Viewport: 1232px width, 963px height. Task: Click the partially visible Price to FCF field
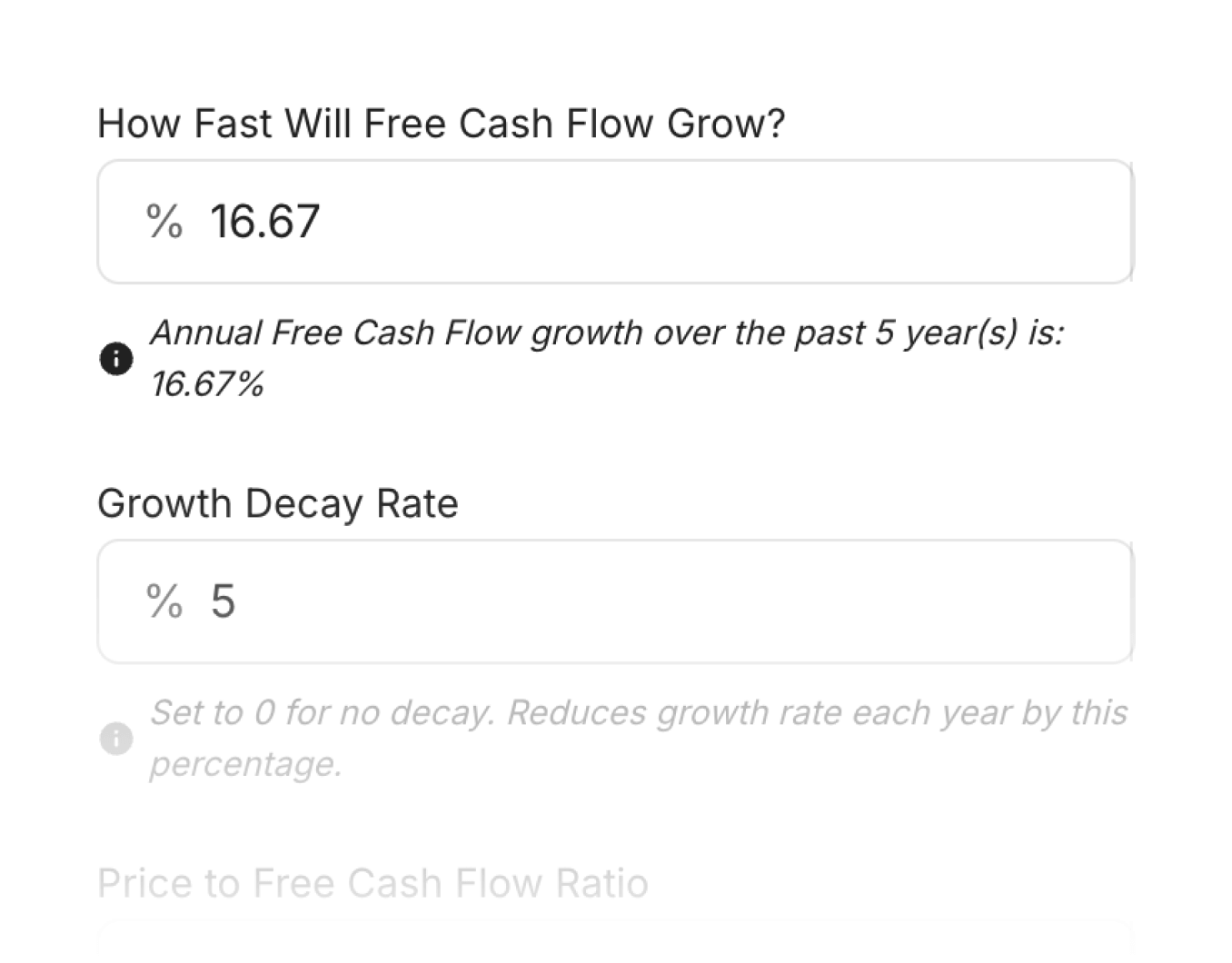(614, 941)
